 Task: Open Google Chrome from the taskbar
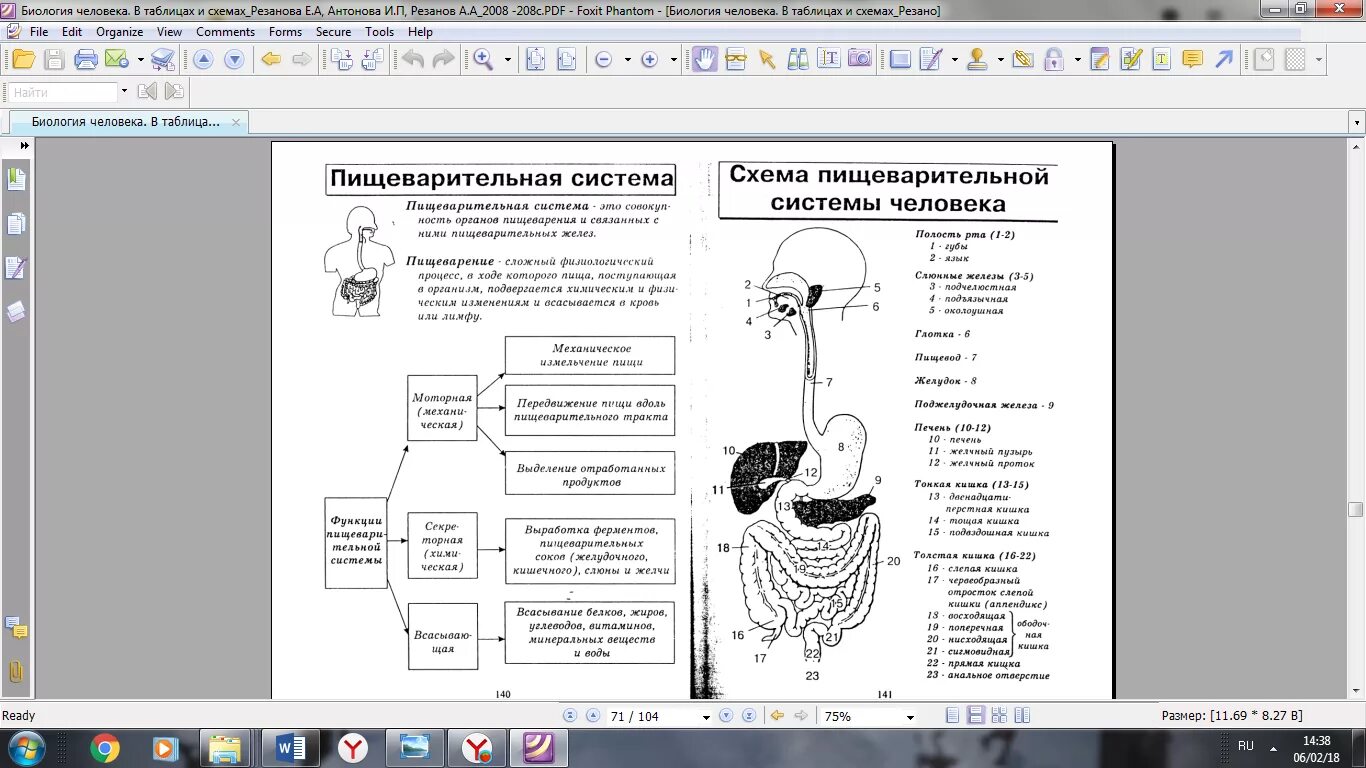105,748
